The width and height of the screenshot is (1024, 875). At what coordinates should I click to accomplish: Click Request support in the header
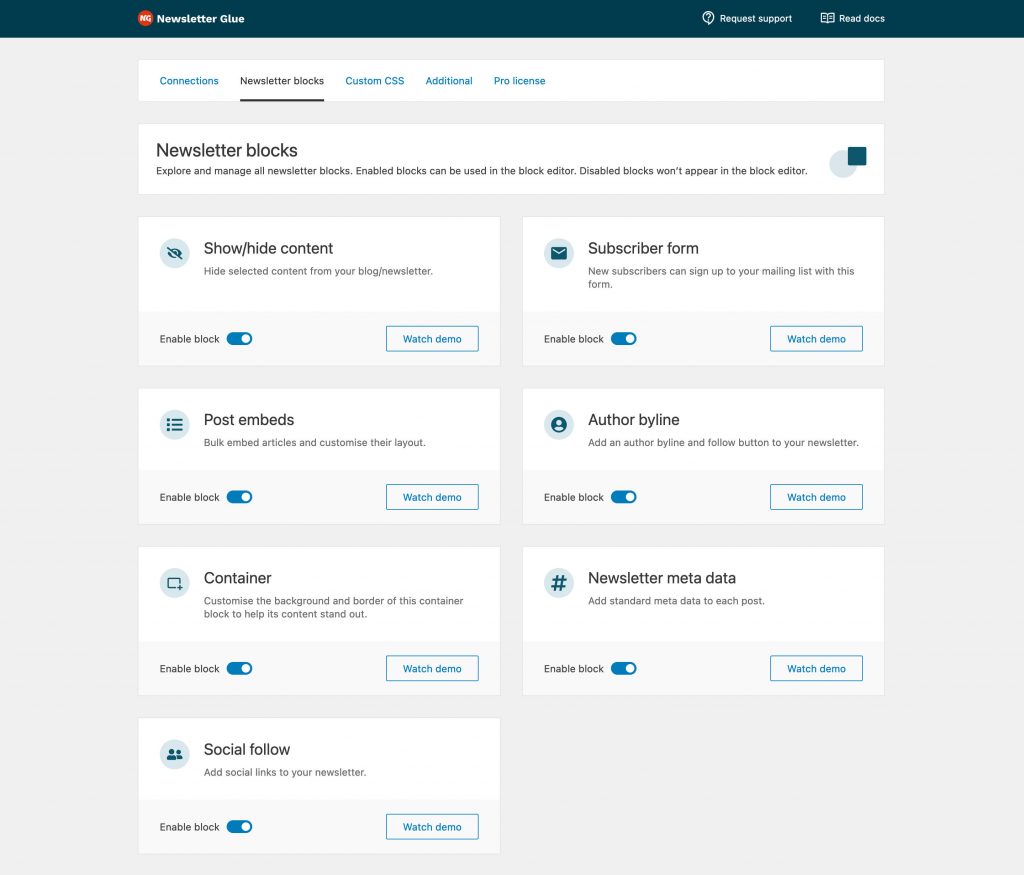747,18
